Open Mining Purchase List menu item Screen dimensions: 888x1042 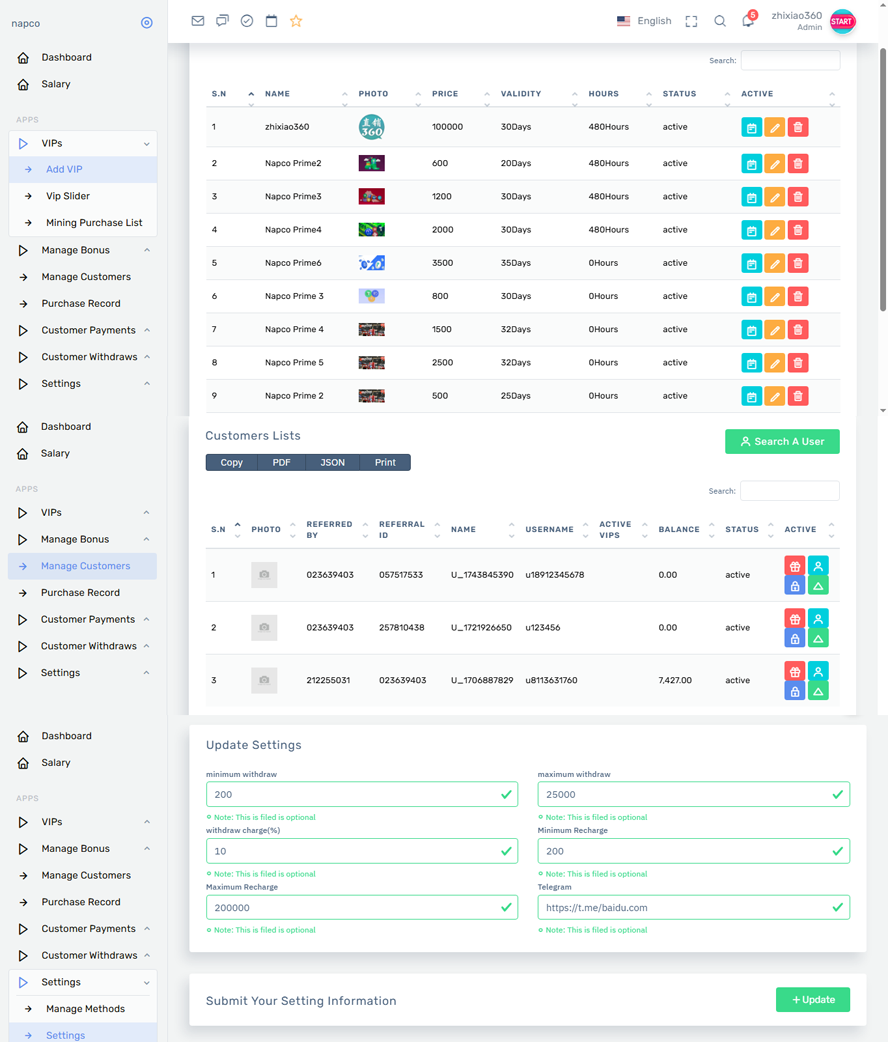coord(94,223)
